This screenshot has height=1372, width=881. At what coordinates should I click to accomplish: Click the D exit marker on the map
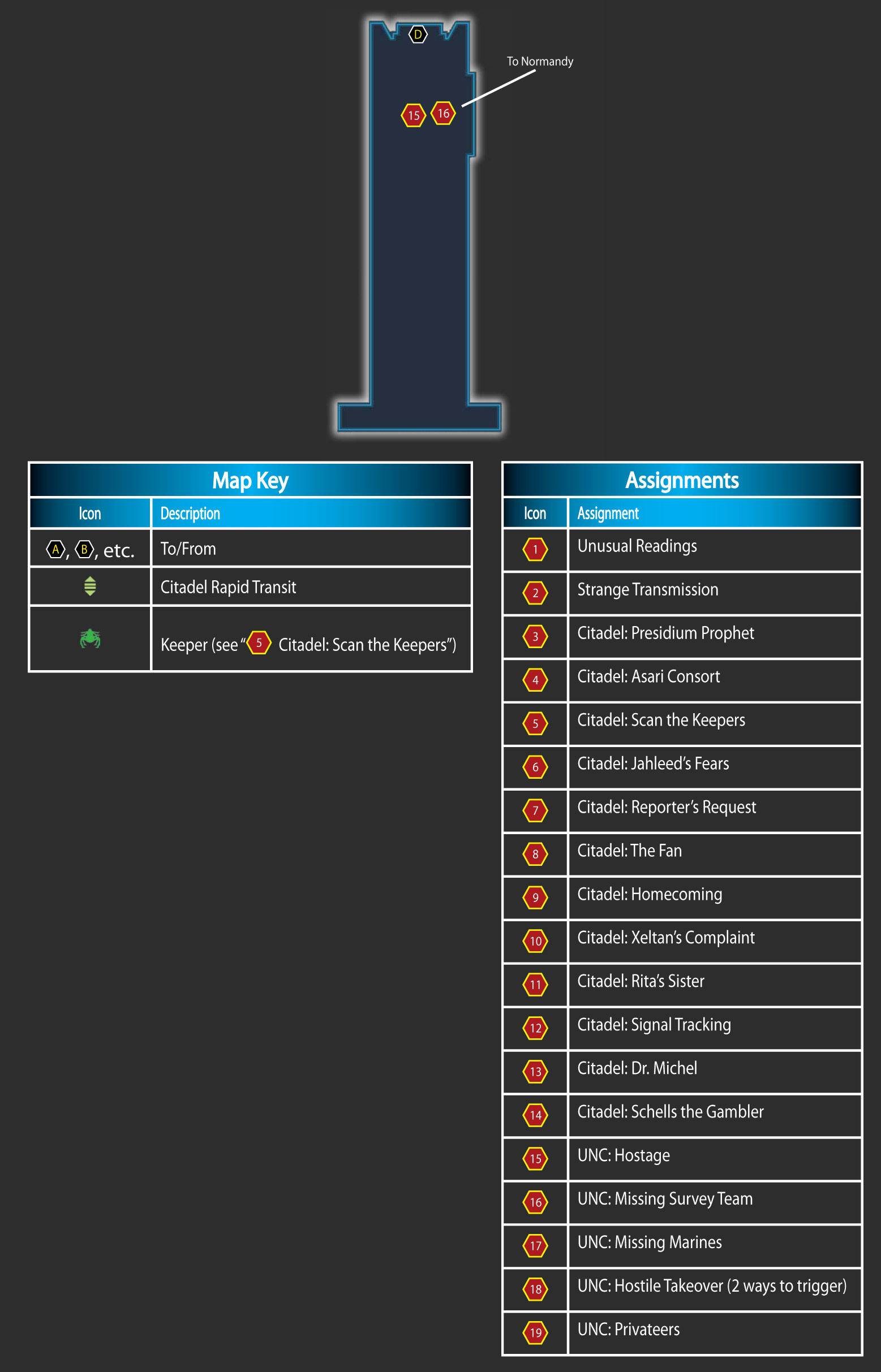point(418,34)
